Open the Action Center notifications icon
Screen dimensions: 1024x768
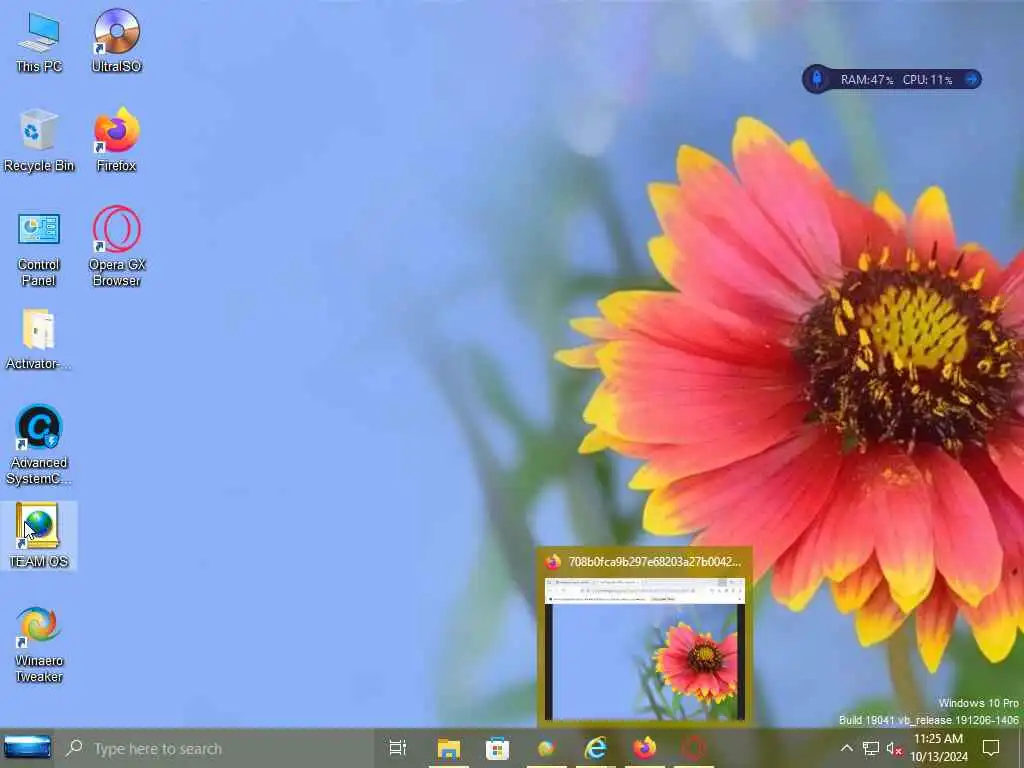point(991,748)
